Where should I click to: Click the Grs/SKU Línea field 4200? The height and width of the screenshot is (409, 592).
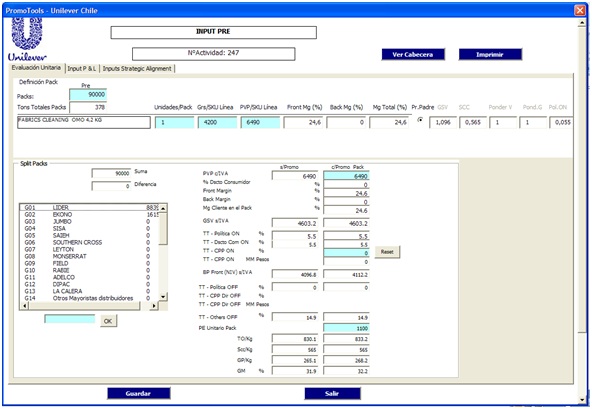tap(217, 122)
